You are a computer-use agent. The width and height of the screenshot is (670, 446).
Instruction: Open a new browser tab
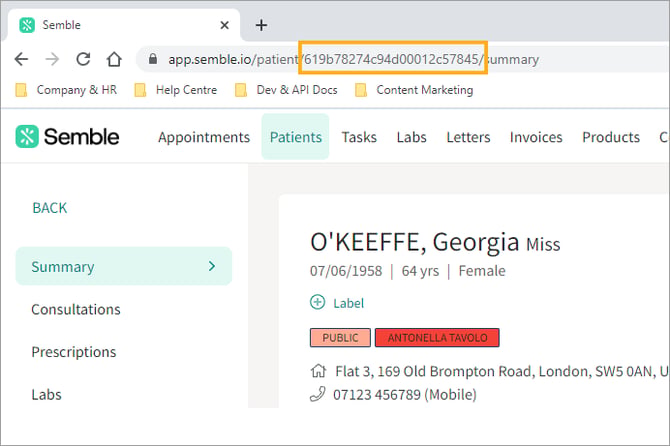pos(261,25)
